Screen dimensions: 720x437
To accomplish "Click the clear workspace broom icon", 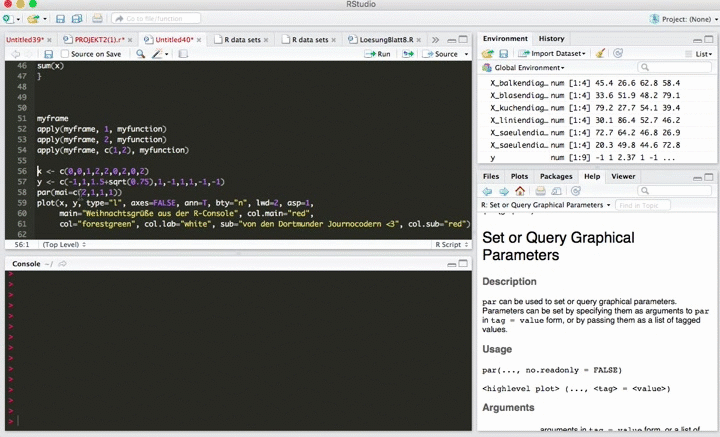I will [599, 53].
